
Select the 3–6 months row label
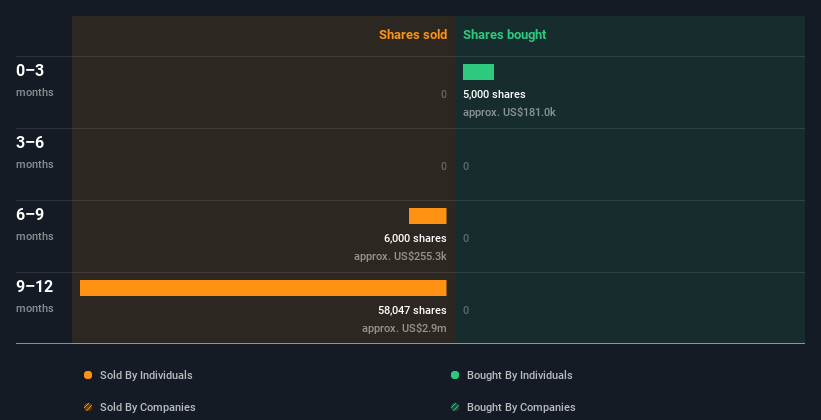(x=35, y=152)
